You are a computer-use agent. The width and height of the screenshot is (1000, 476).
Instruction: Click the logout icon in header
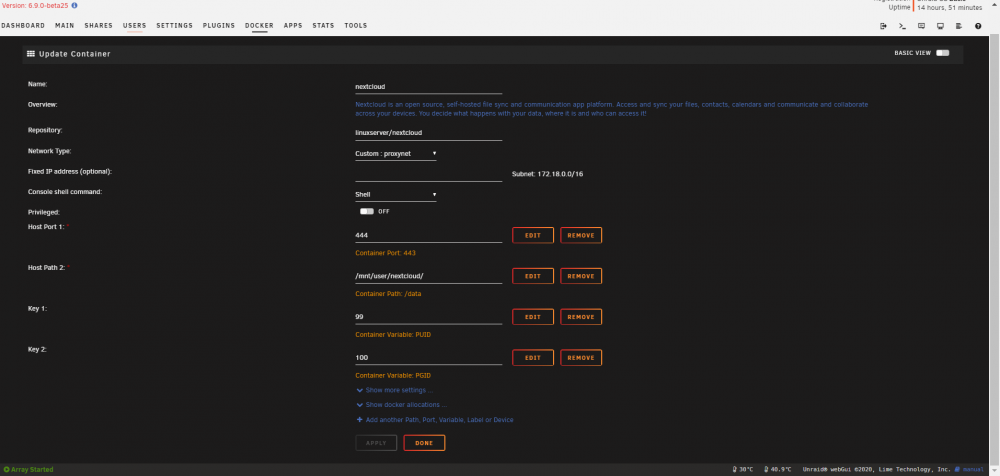pos(883,26)
